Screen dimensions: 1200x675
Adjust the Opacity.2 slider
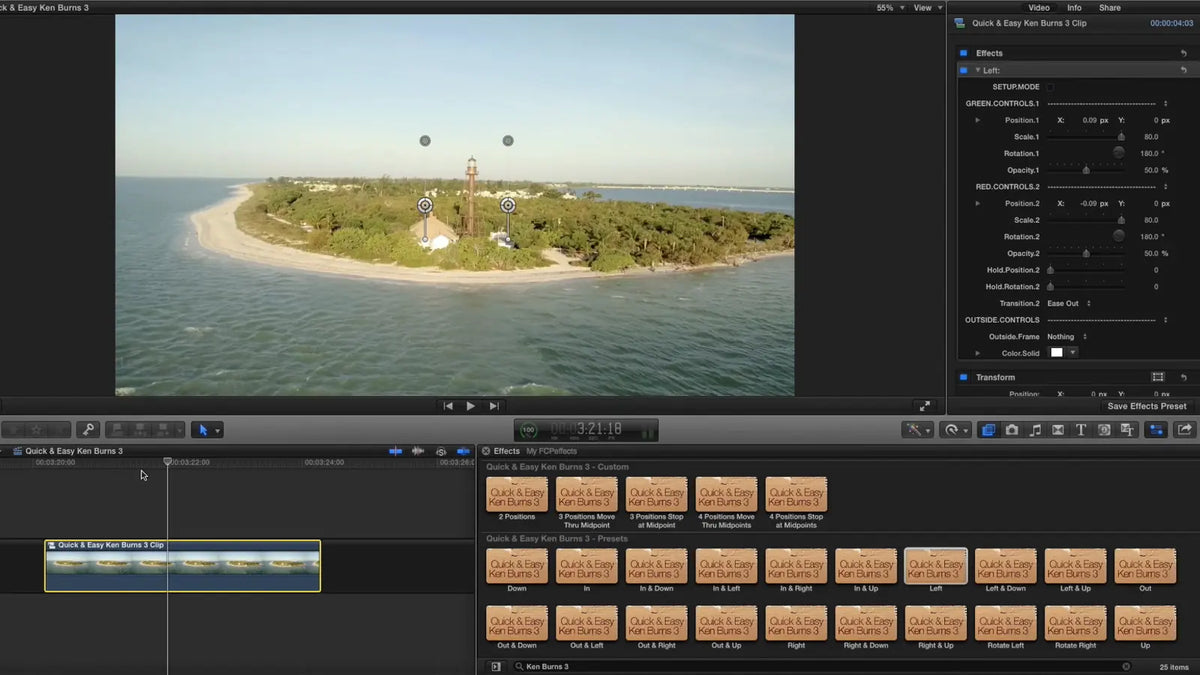[x=1085, y=253]
